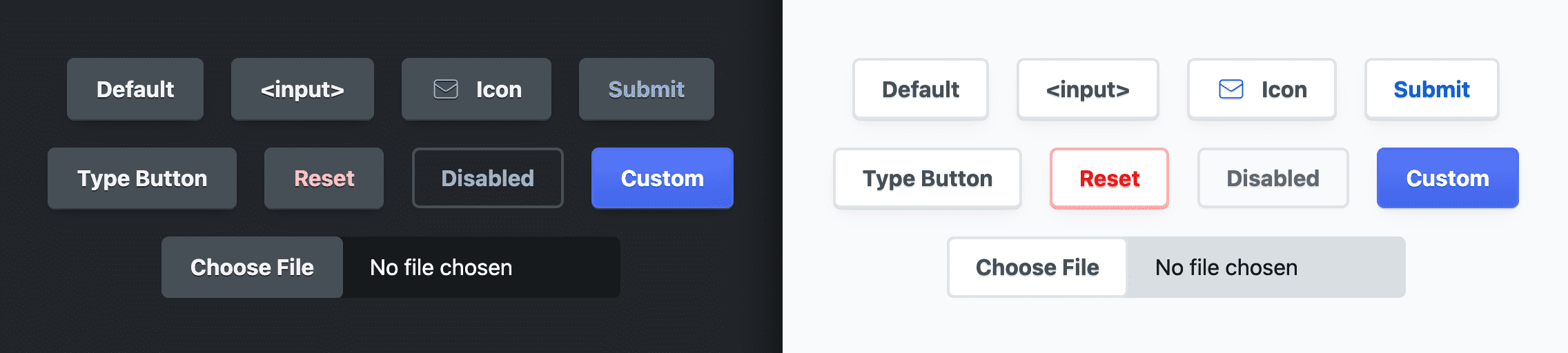Click the light theme Disabled button

pyautogui.click(x=1273, y=179)
